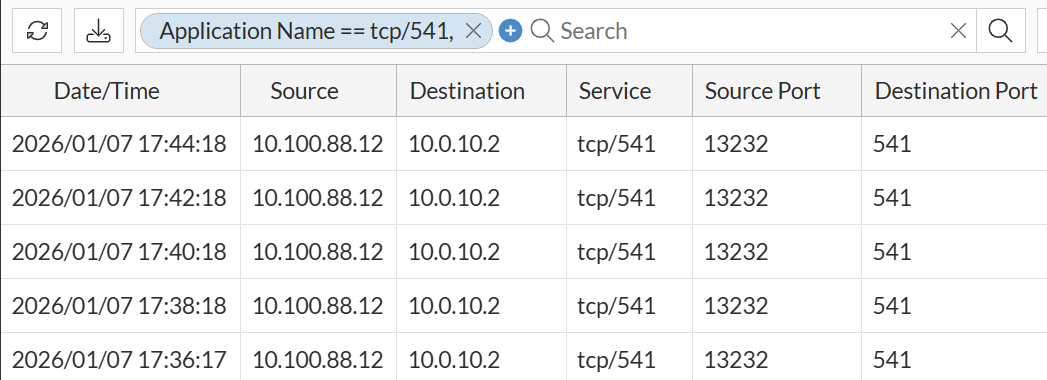Select the log row dated 17:36:17
Image resolution: width=1047 pixels, height=380 pixels.
tap(524, 357)
